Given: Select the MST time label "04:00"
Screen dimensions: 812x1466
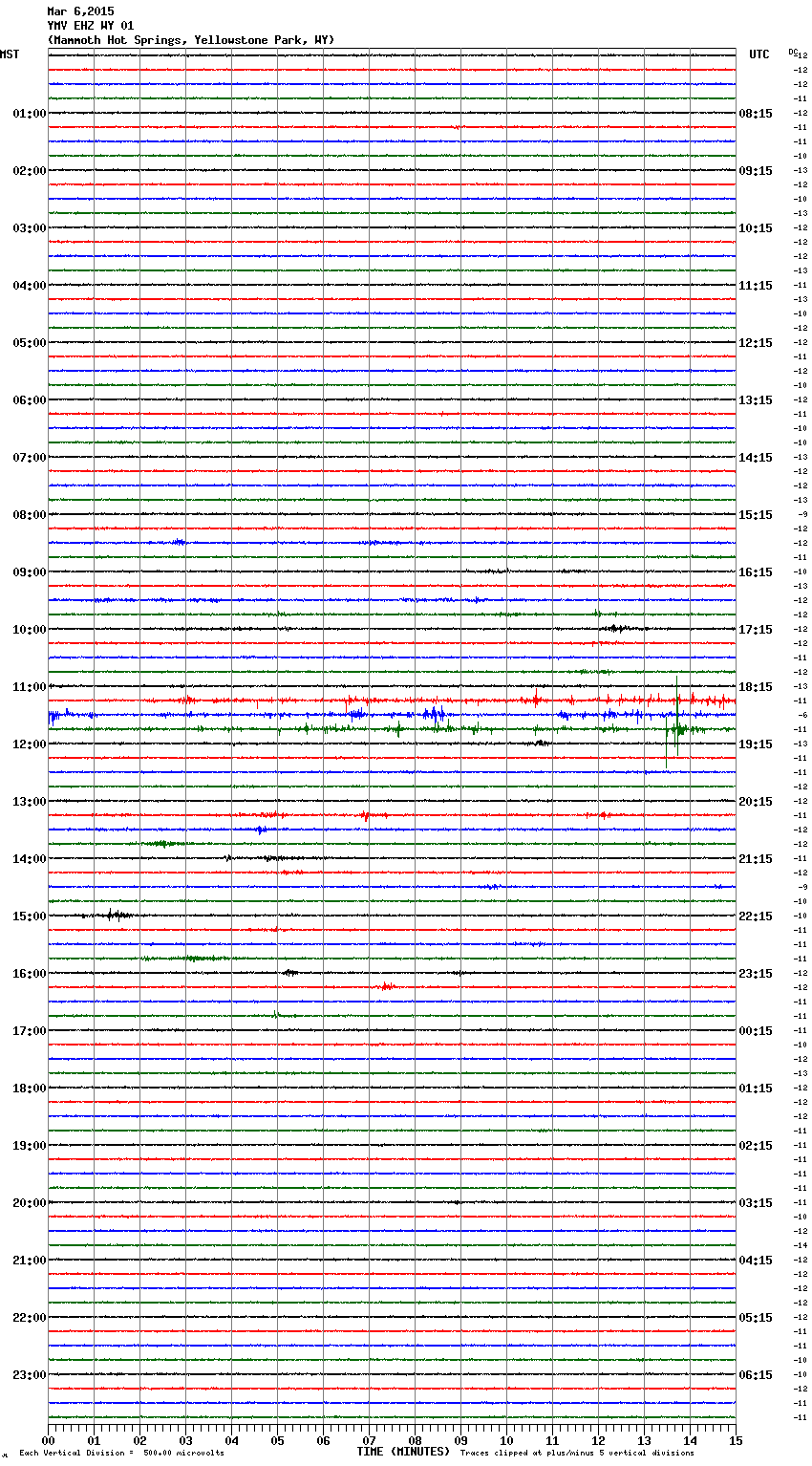Looking at the screenshot, I should [x=30, y=286].
